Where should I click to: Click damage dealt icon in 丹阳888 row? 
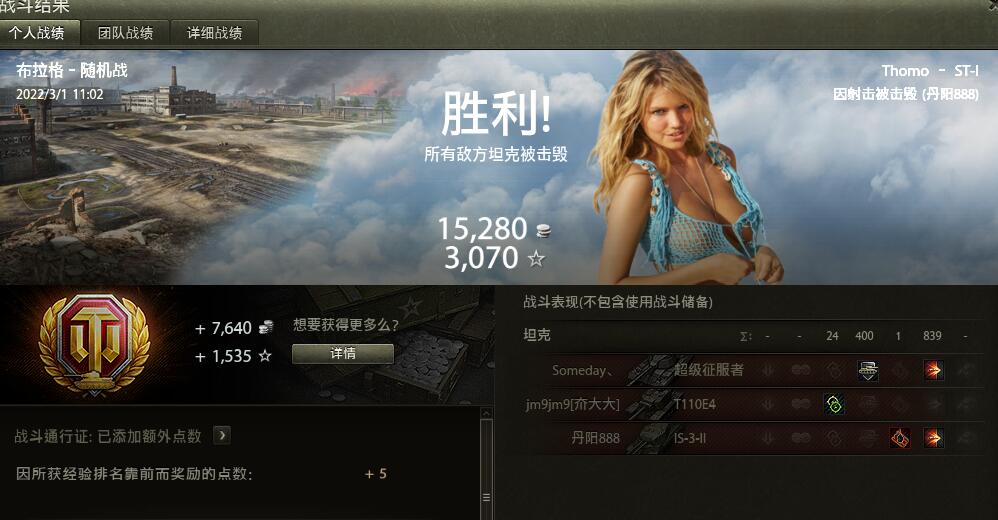[934, 438]
